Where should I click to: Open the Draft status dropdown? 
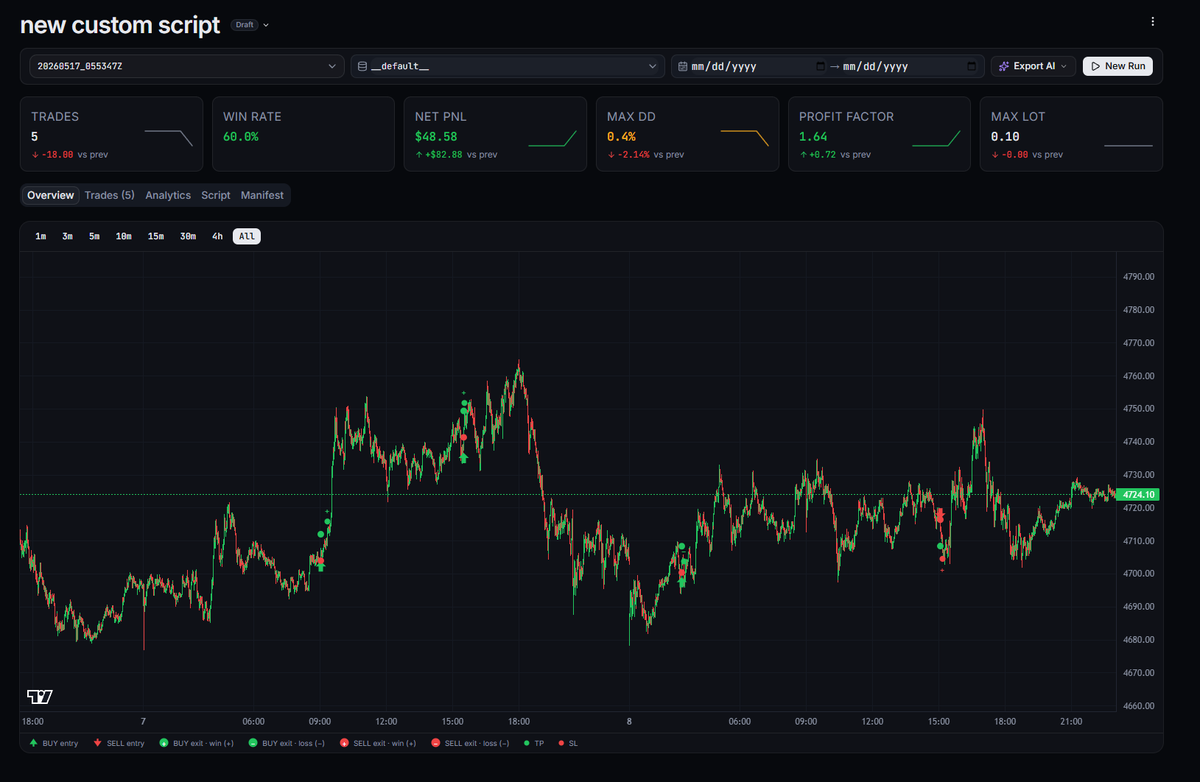point(250,24)
